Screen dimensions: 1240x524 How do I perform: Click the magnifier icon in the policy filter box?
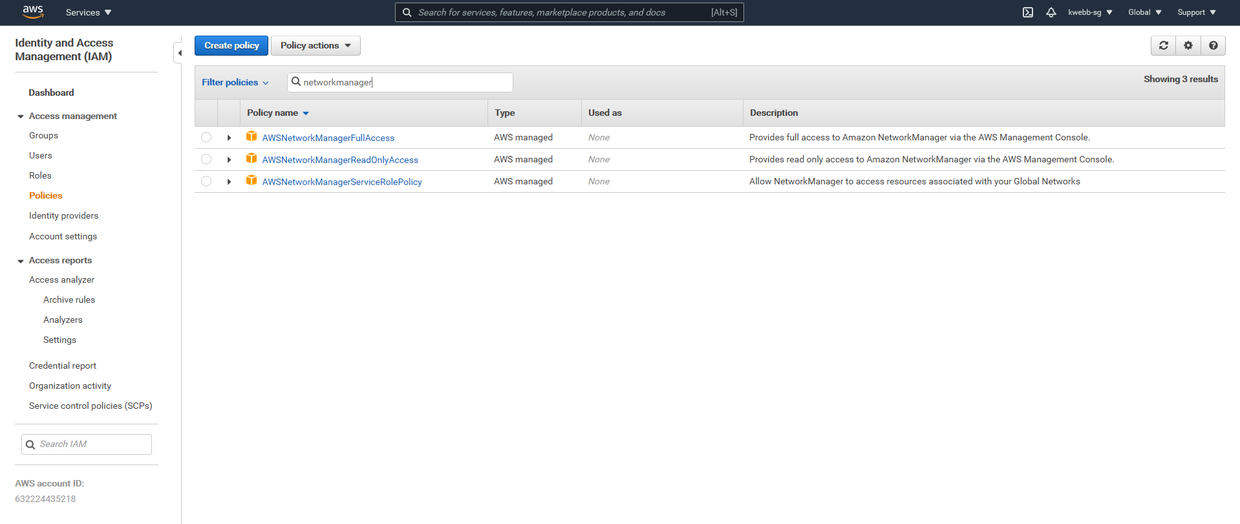[296, 82]
